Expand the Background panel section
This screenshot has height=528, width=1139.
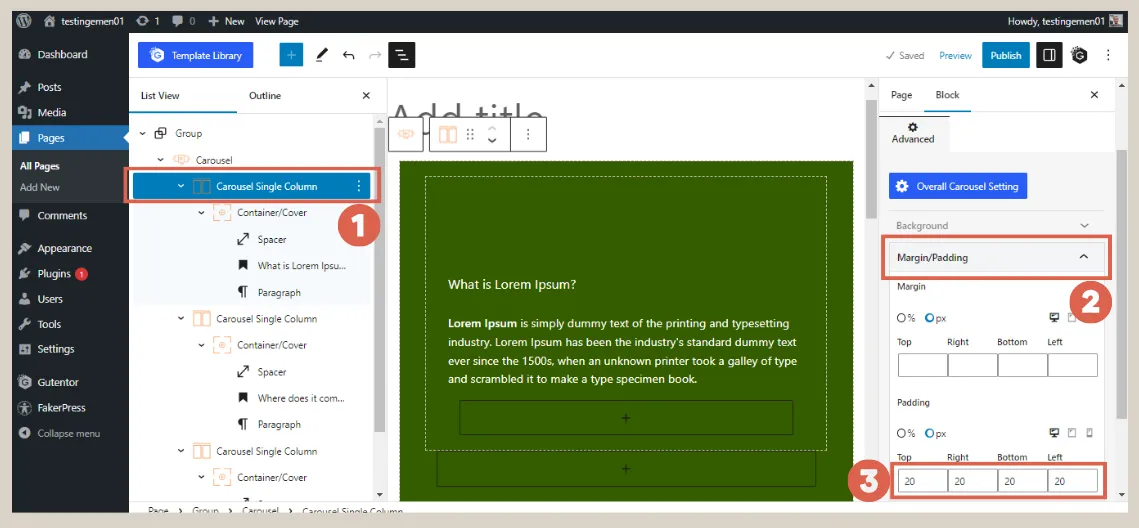click(x=1084, y=226)
